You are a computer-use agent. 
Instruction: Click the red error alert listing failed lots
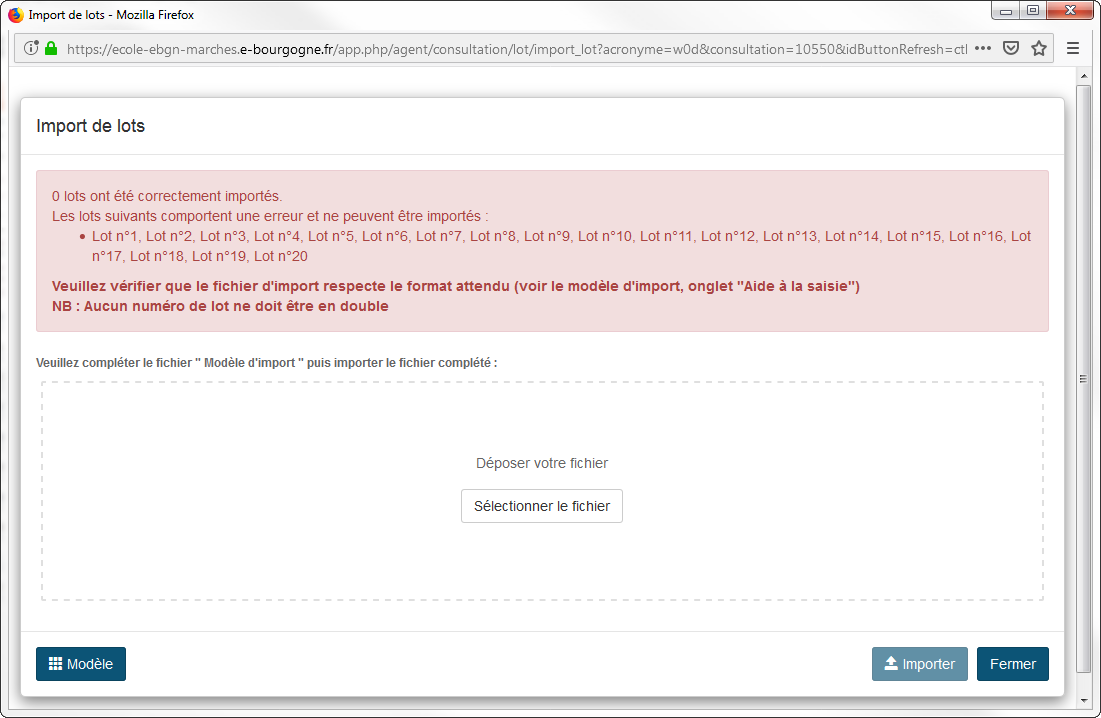tap(541, 250)
